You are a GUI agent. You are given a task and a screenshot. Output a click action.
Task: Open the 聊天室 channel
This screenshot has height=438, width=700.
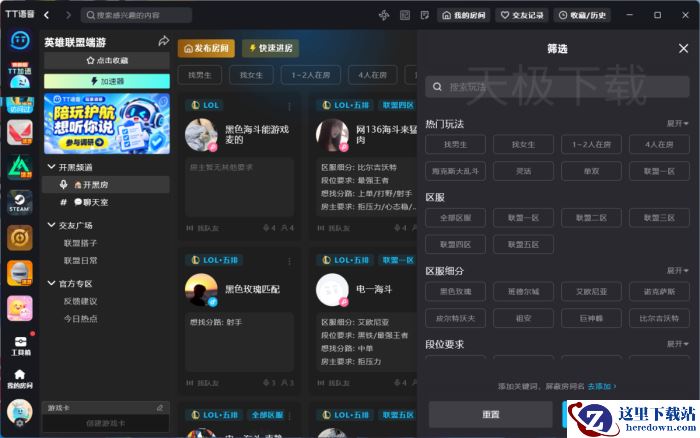pyautogui.click(x=106, y=202)
